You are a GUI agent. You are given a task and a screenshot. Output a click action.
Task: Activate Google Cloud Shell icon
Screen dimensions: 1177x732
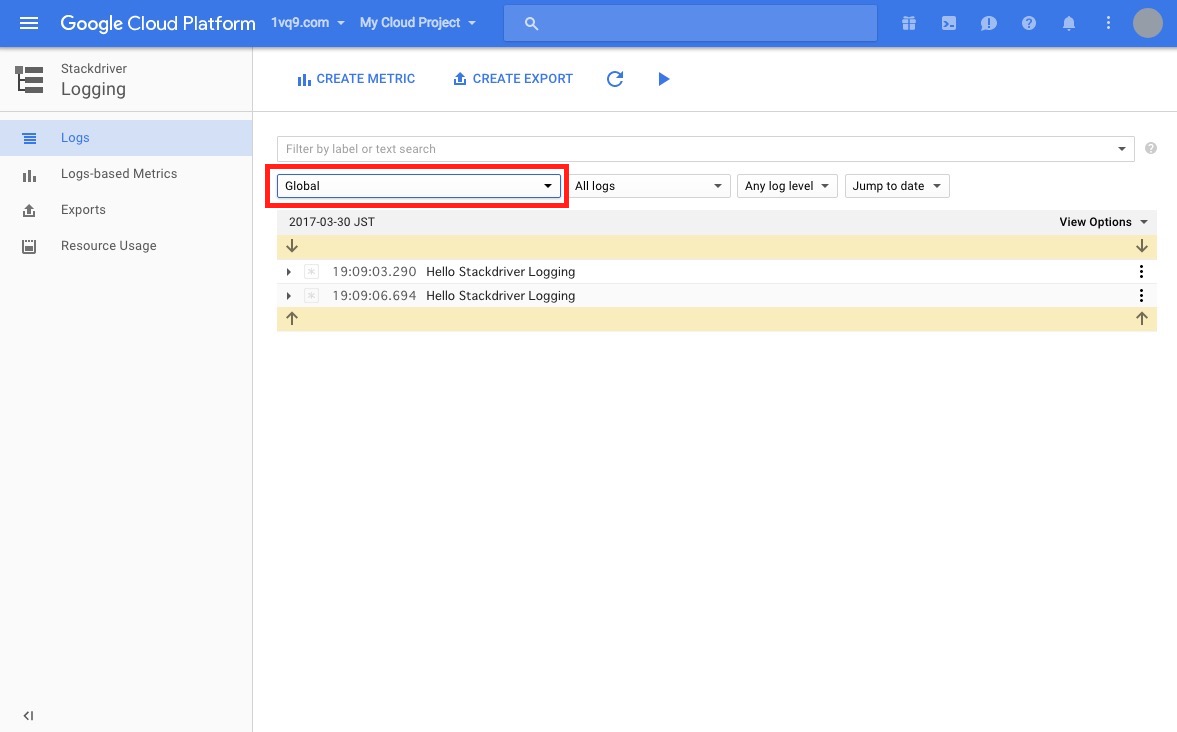click(949, 23)
